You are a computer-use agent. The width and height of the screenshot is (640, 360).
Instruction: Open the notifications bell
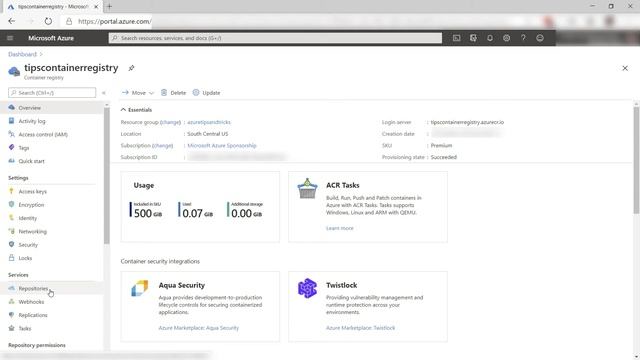pos(490,38)
